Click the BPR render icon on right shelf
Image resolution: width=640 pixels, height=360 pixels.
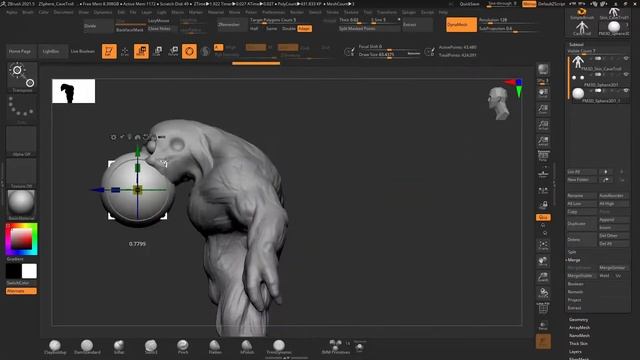pyautogui.click(x=543, y=69)
